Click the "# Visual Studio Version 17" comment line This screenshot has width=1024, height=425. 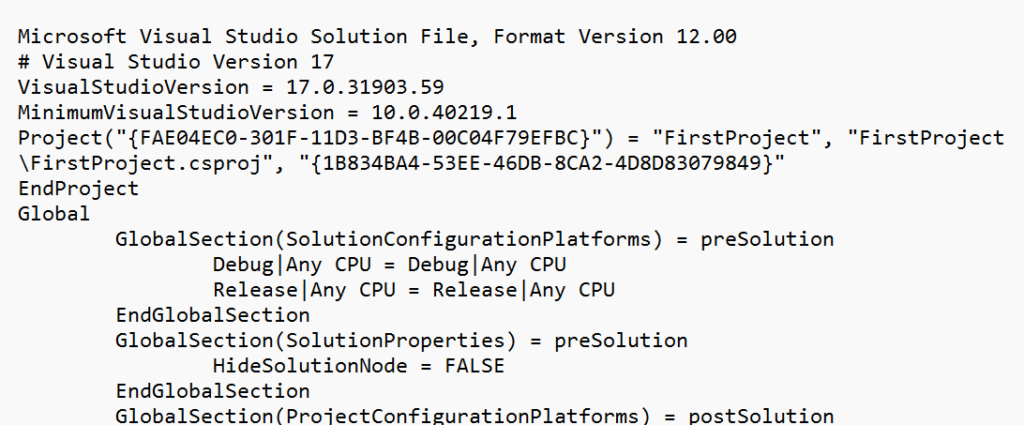pyautogui.click(x=176, y=62)
